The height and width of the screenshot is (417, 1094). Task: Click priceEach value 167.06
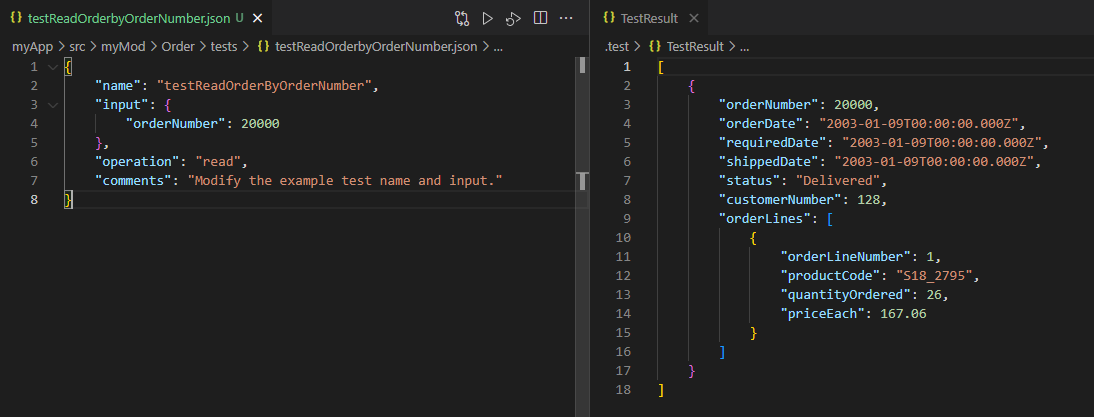coord(904,314)
